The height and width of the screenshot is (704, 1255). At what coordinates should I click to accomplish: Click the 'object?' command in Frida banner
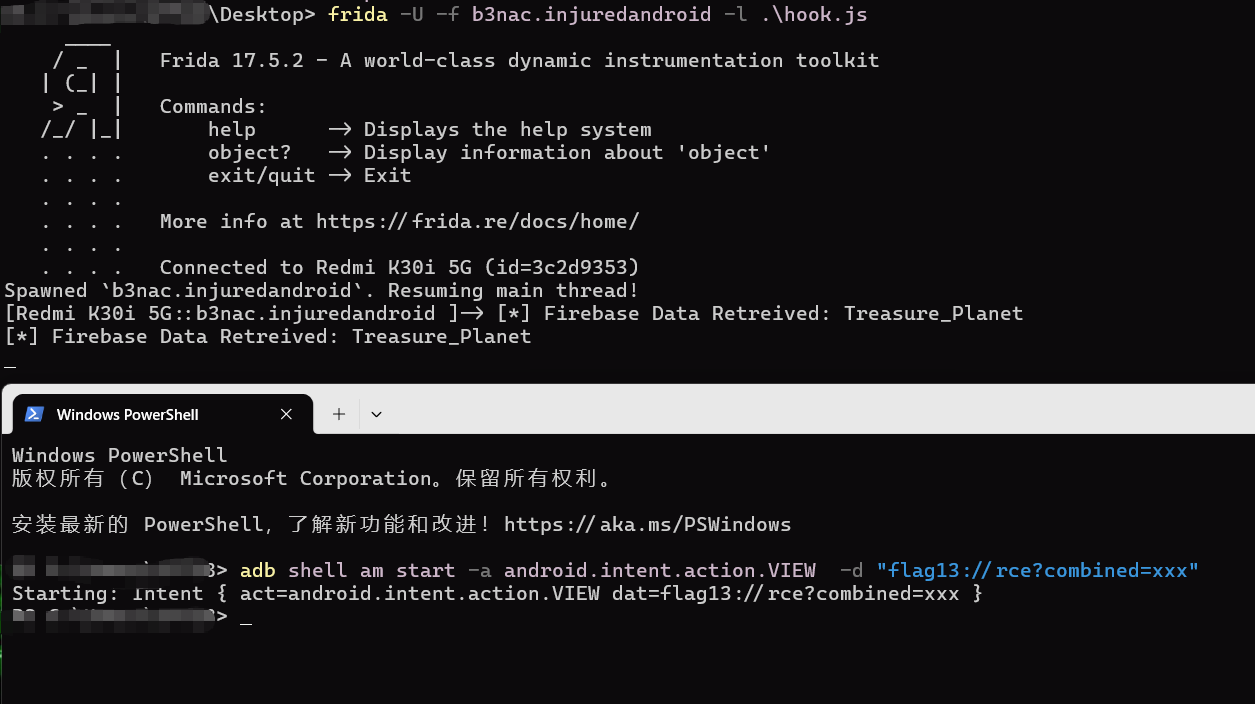coord(249,153)
